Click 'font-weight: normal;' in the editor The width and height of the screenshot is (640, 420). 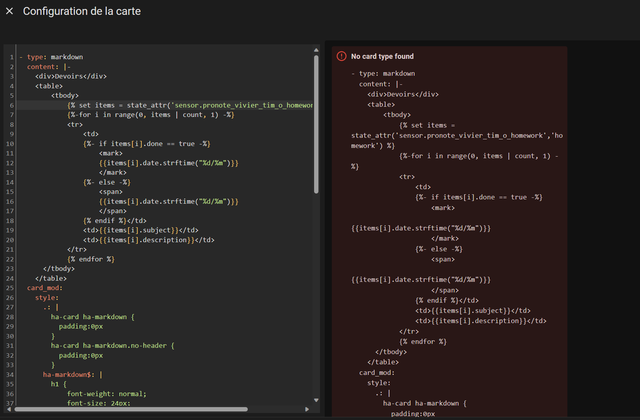[x=107, y=394]
